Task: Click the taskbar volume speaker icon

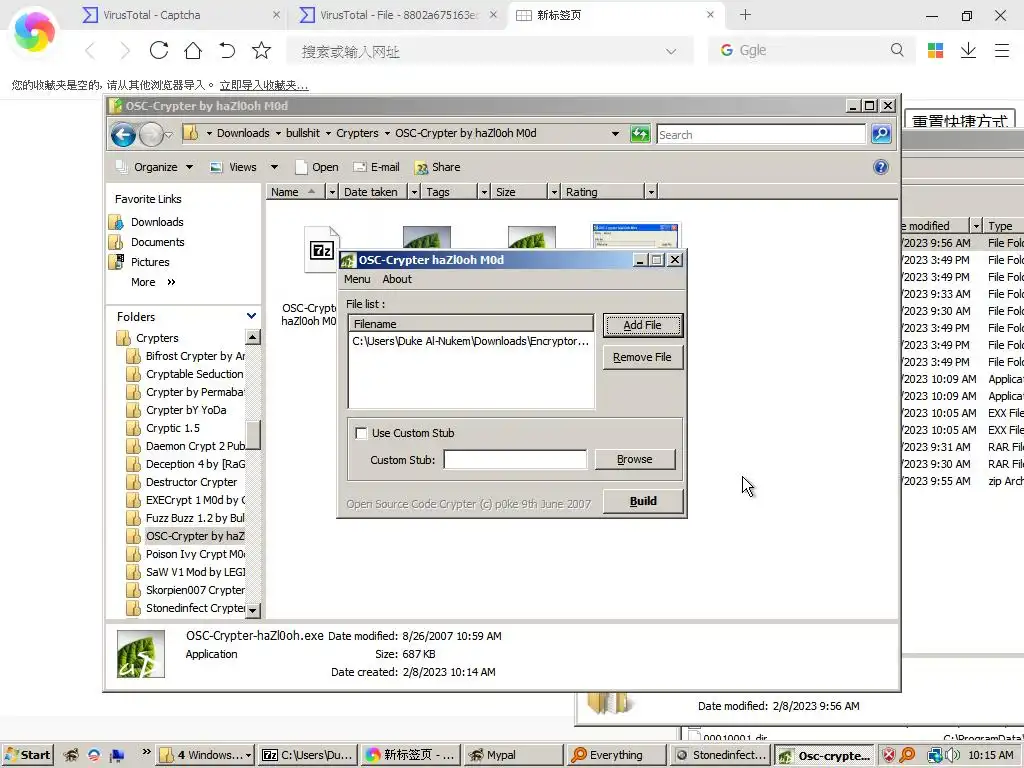Action: click(952, 755)
